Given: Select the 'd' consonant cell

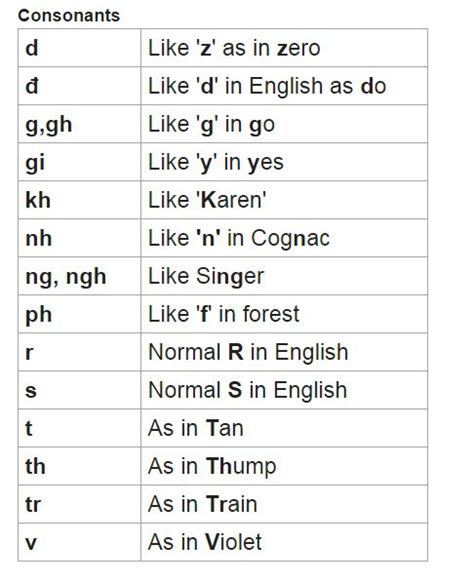Looking at the screenshot, I should coord(80,48).
